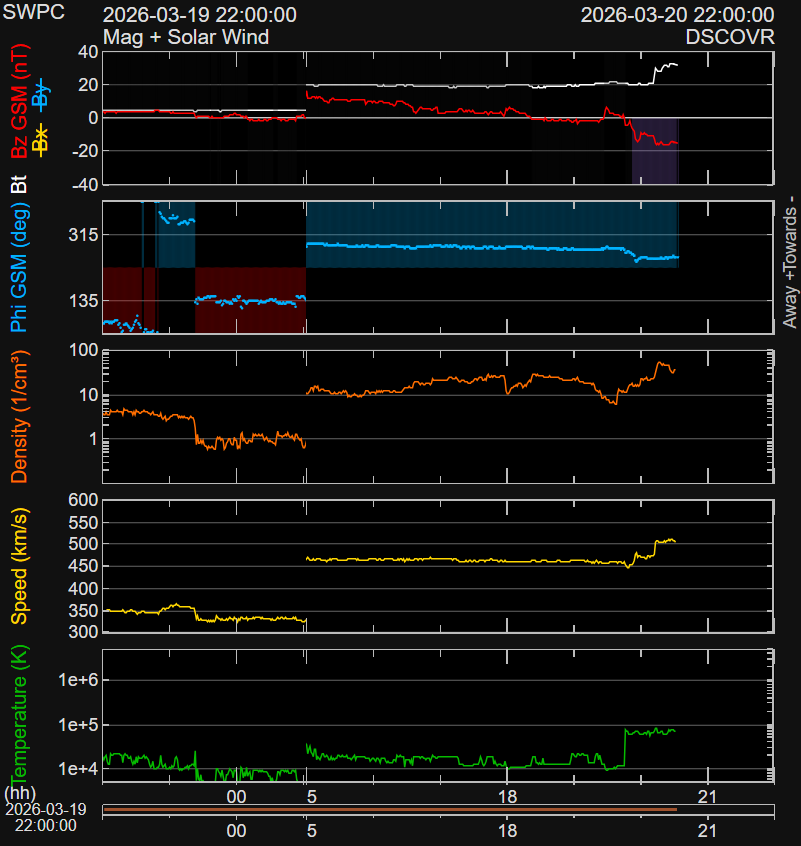Click the end time 2026-03-20 22:00:00
The image size is (801, 846).
click(x=677, y=15)
